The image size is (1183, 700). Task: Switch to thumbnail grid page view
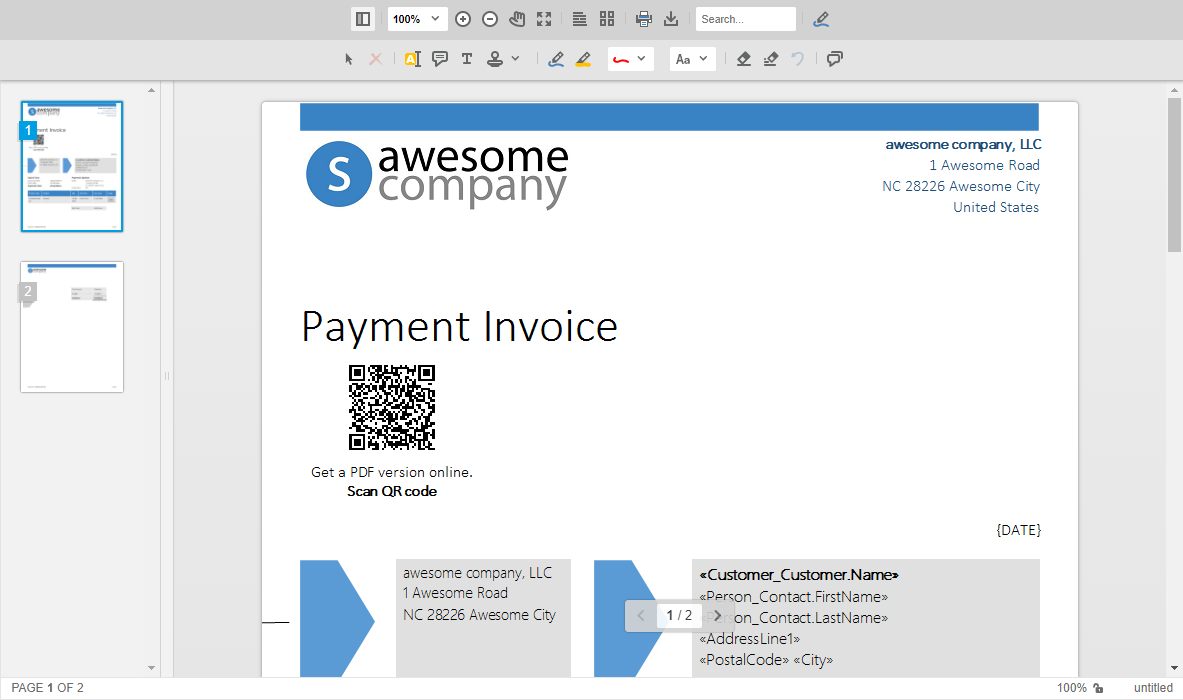tap(607, 19)
